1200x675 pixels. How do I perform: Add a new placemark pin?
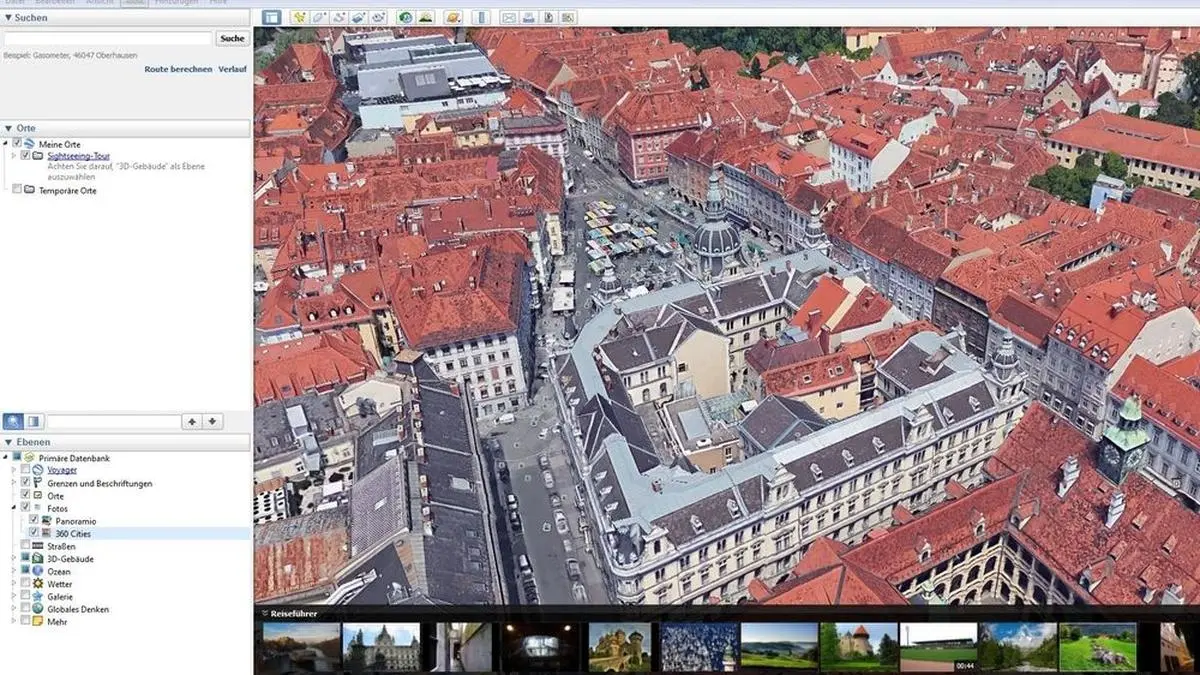[x=299, y=17]
